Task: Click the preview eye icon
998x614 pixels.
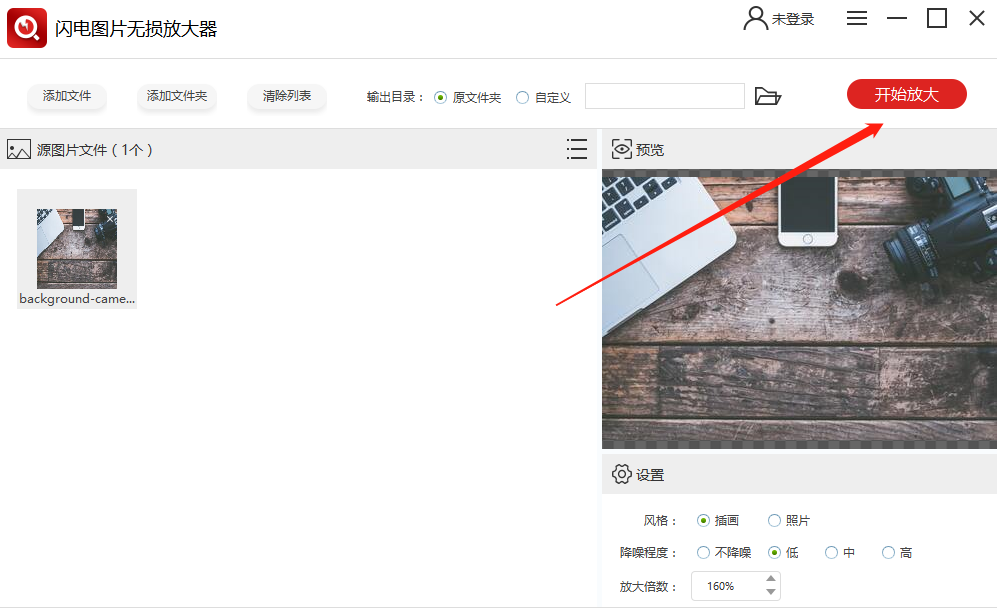Action: pos(622,150)
